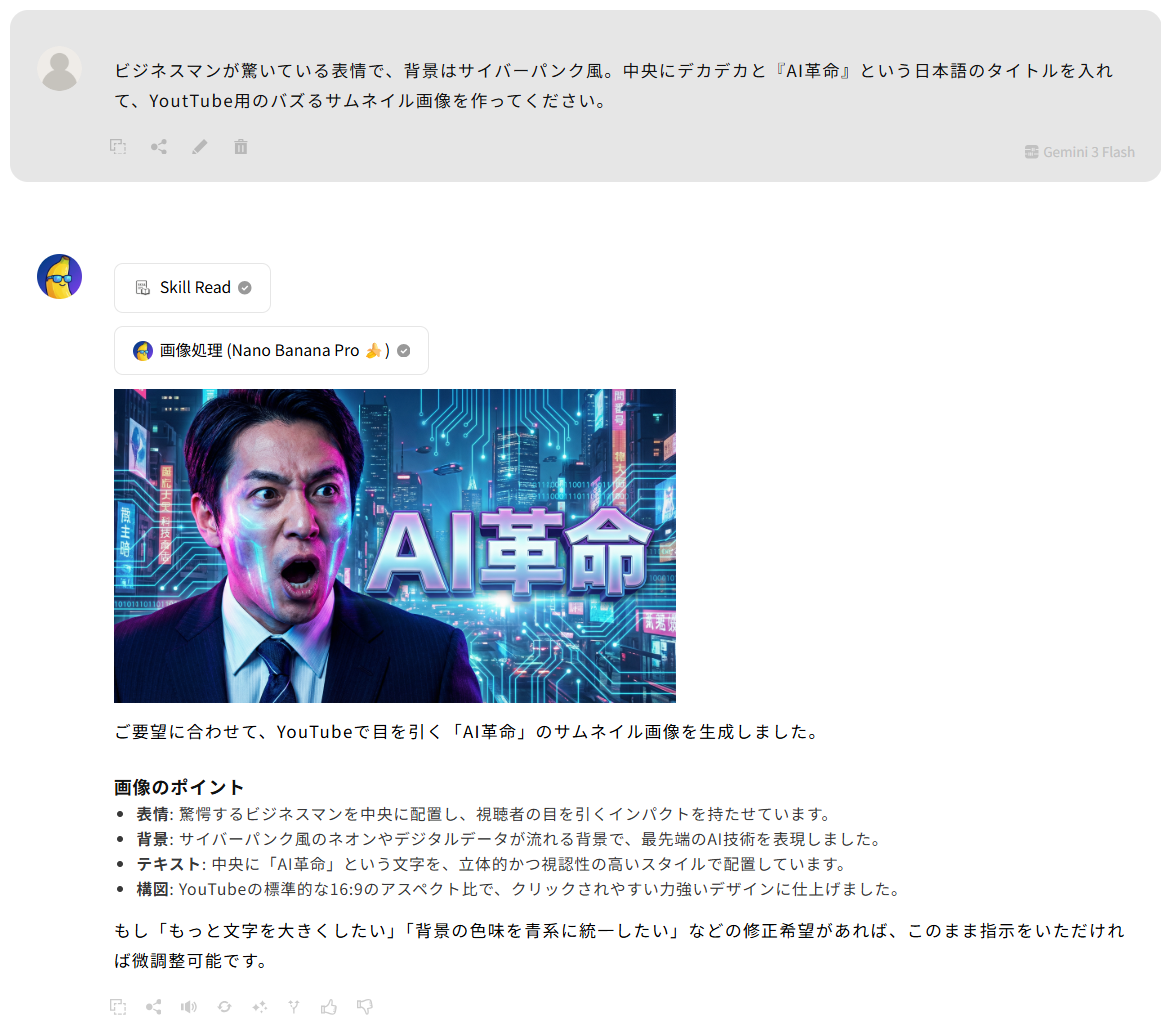Copy the assistant's response
The height and width of the screenshot is (1029, 1161).
point(118,1007)
